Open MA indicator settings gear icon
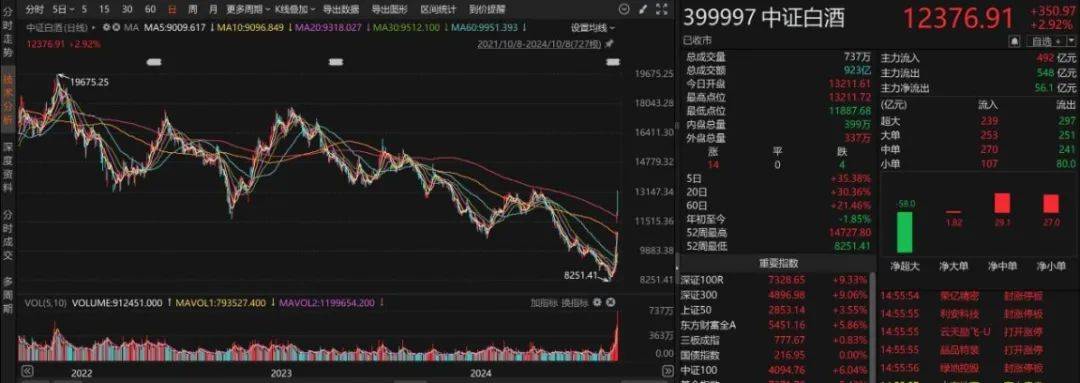The height and width of the screenshot is (383, 1080). (x=106, y=28)
